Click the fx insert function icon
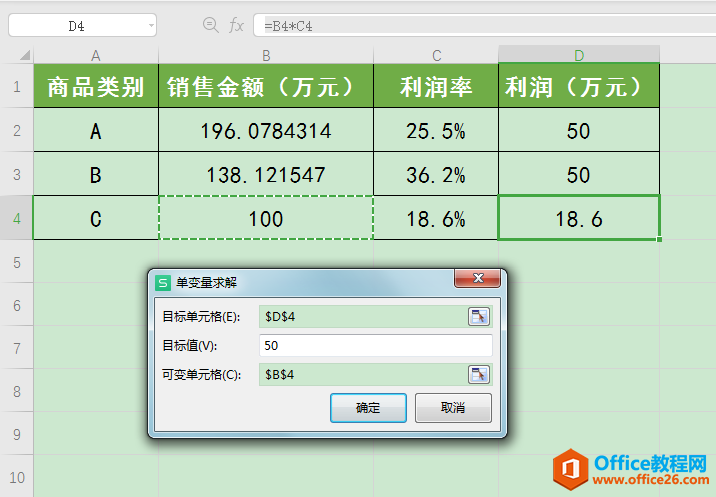Image resolution: width=716 pixels, height=497 pixels. (x=237, y=26)
